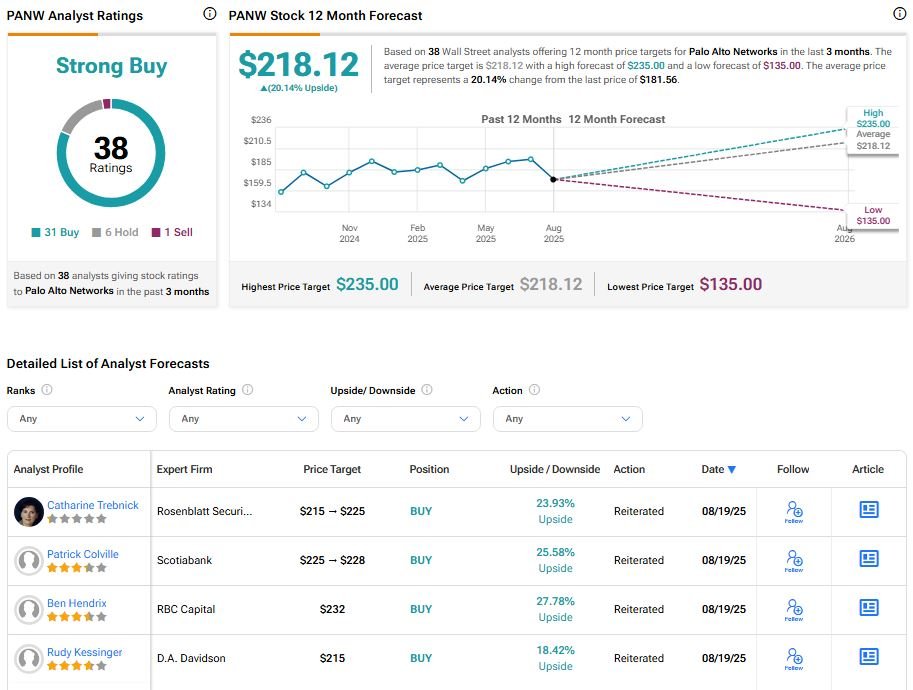Follow analyst Patrick Colville
The height and width of the screenshot is (690, 913).
click(793, 560)
